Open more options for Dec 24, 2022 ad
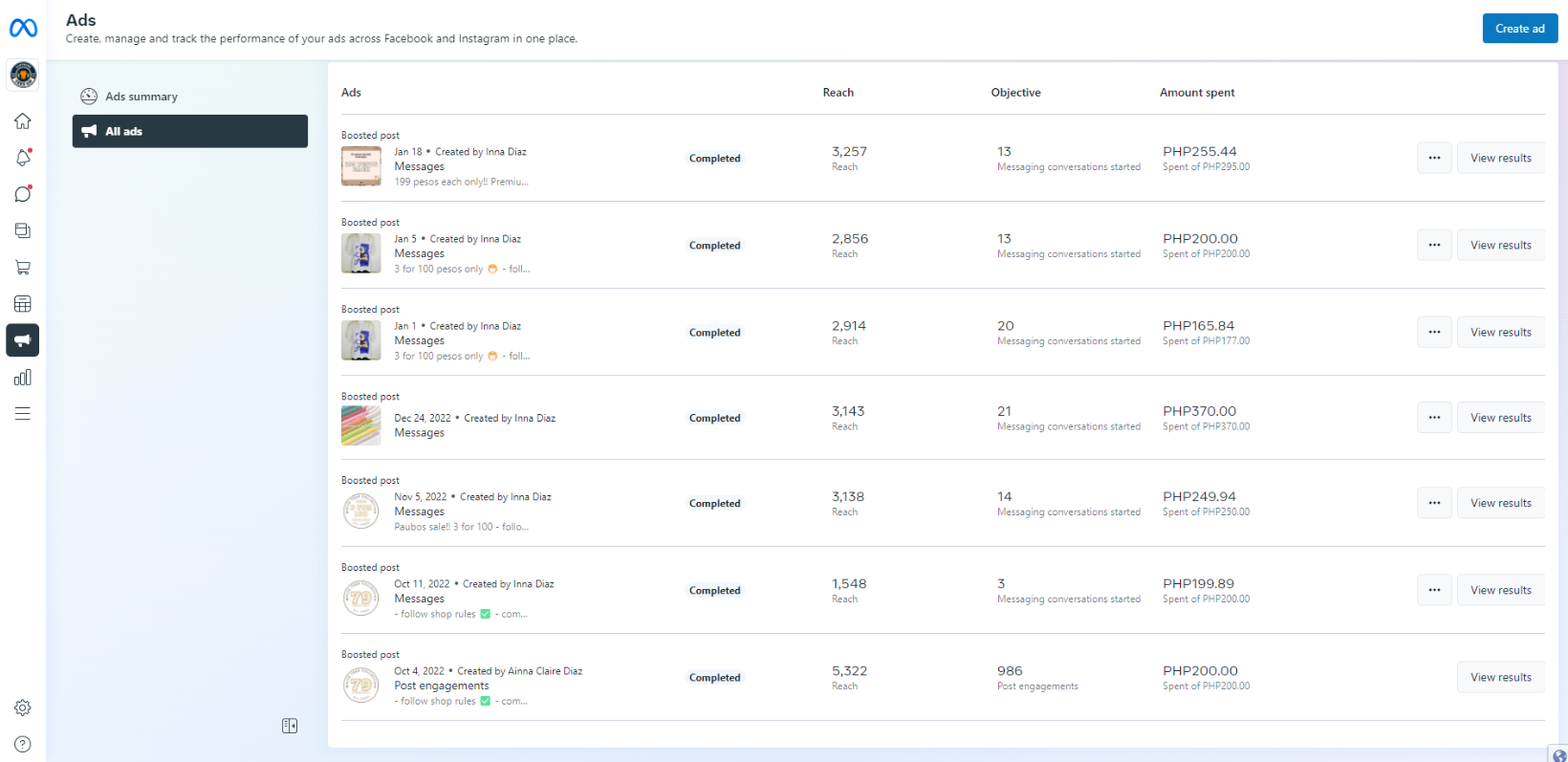The image size is (1568, 762). (1434, 418)
